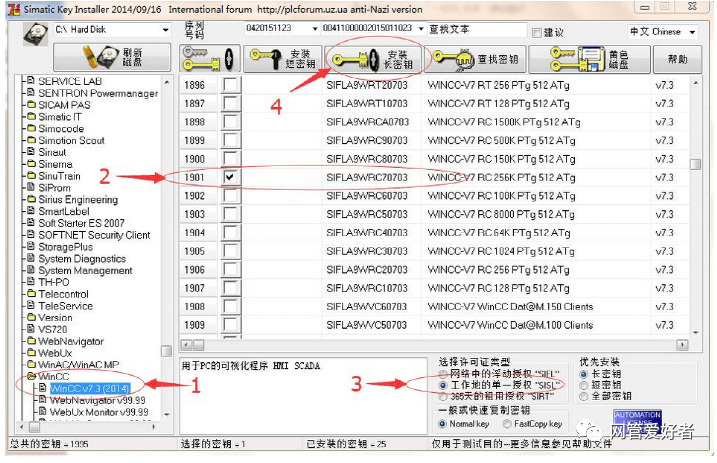This screenshot has width=717, height=463.
Task: Select the FastCopy key radio button
Action: [x=507, y=424]
